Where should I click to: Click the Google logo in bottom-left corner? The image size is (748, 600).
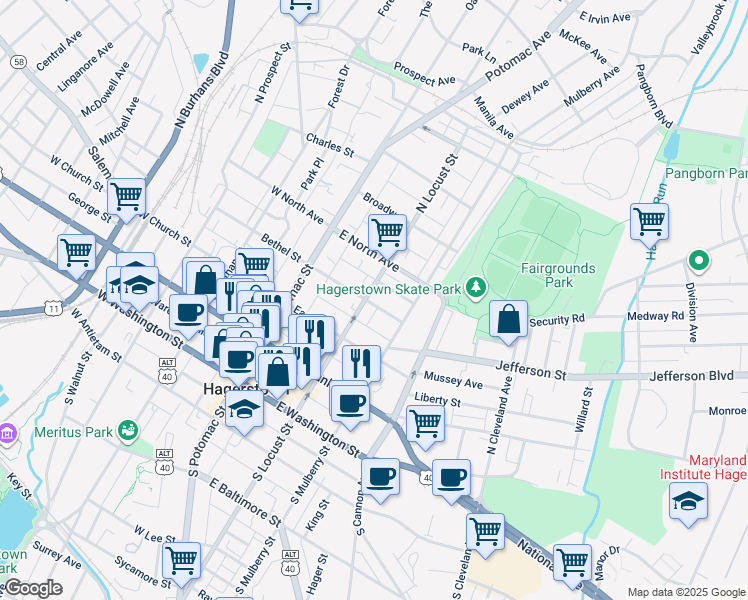(x=31, y=588)
